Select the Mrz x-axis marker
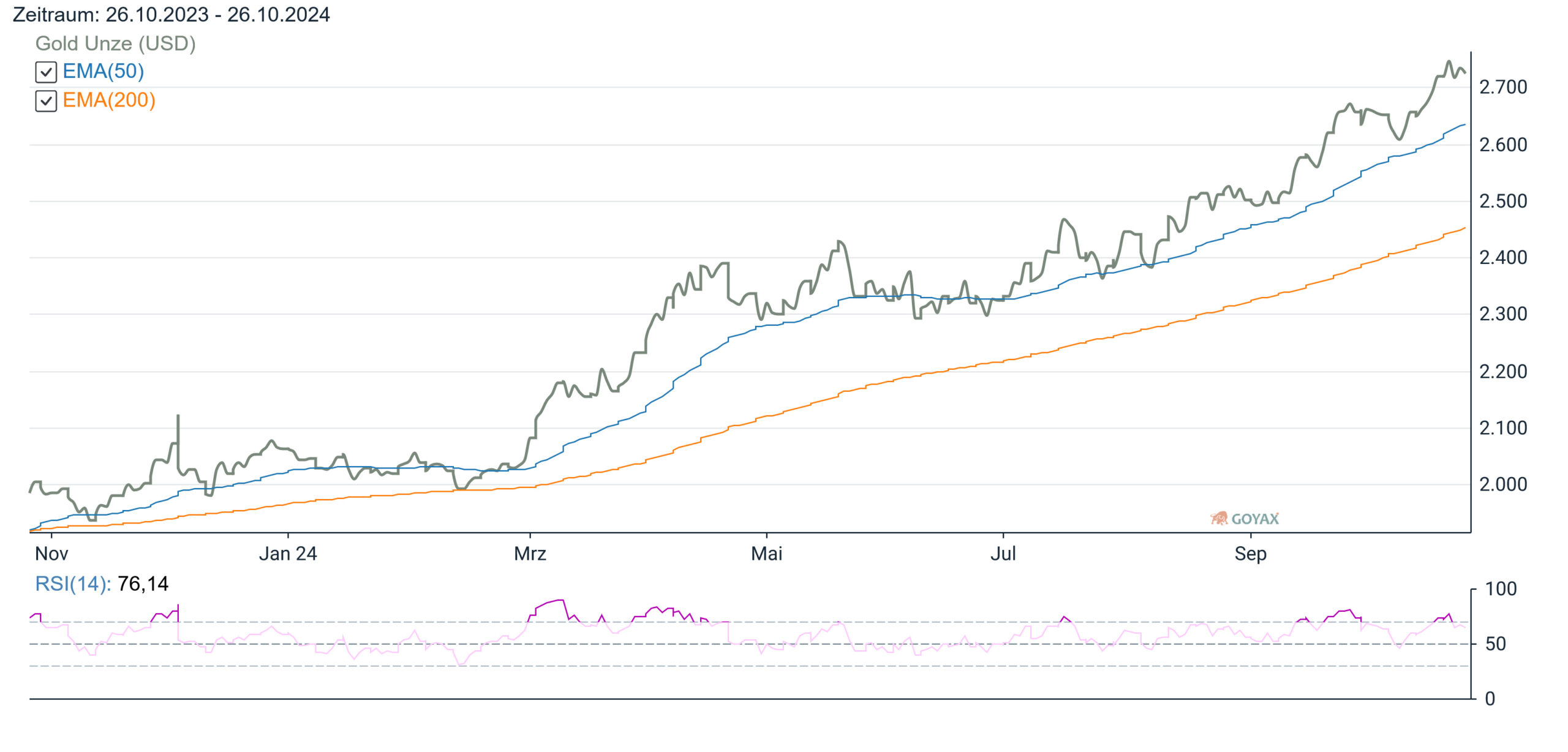This screenshot has height=752, width=1568. pyautogui.click(x=530, y=554)
